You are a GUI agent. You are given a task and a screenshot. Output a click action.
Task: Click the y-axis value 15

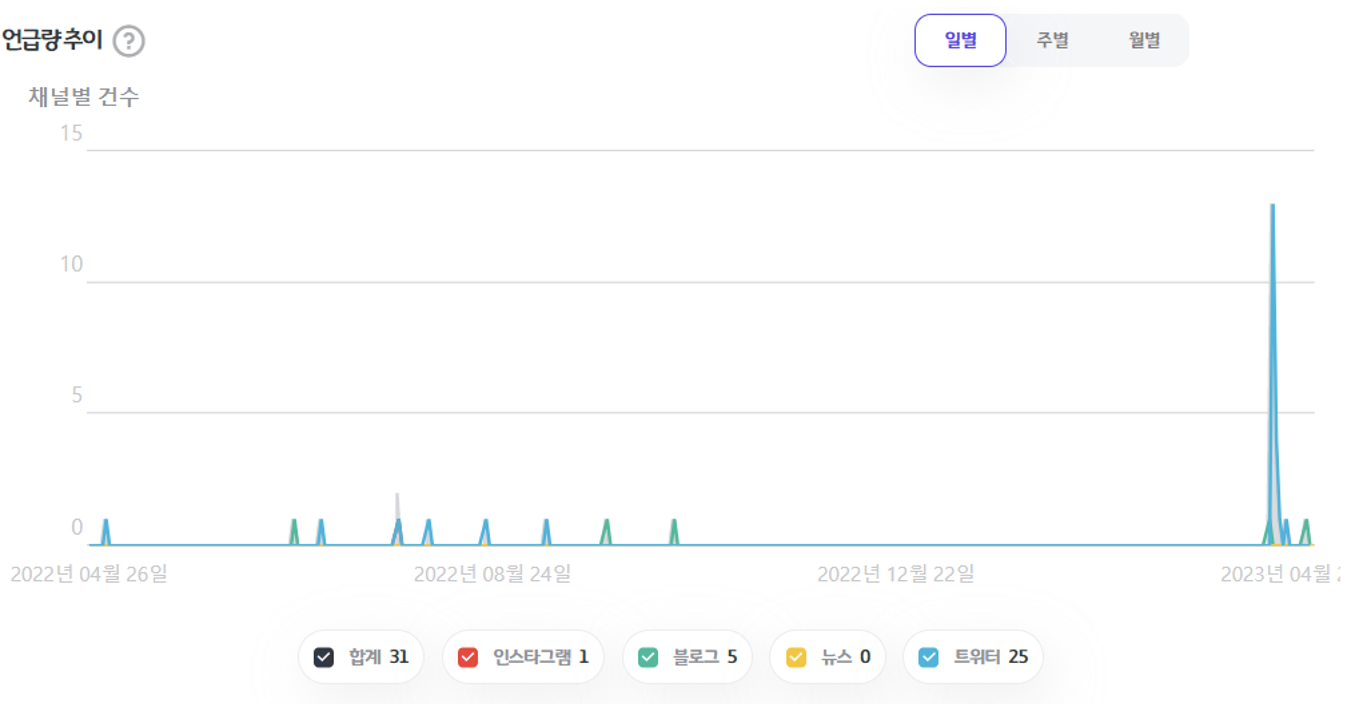pos(71,133)
